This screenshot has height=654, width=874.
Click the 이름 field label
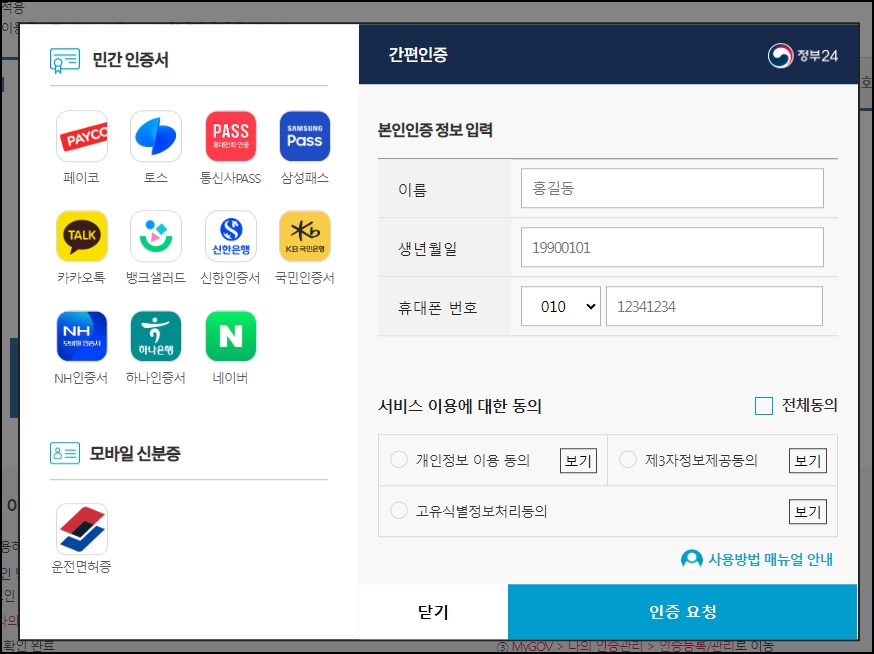[x=412, y=190]
